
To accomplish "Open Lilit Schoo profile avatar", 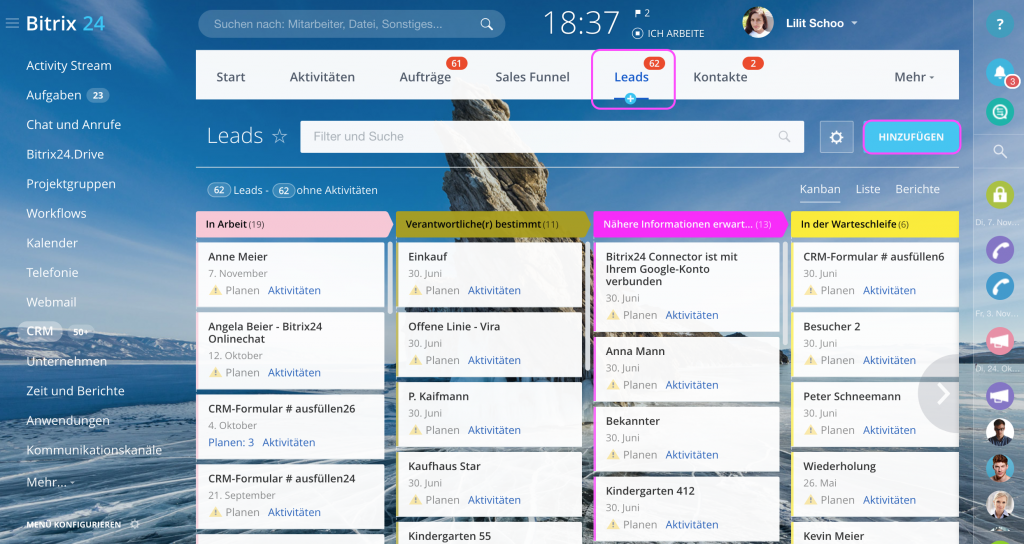I will (758, 23).
